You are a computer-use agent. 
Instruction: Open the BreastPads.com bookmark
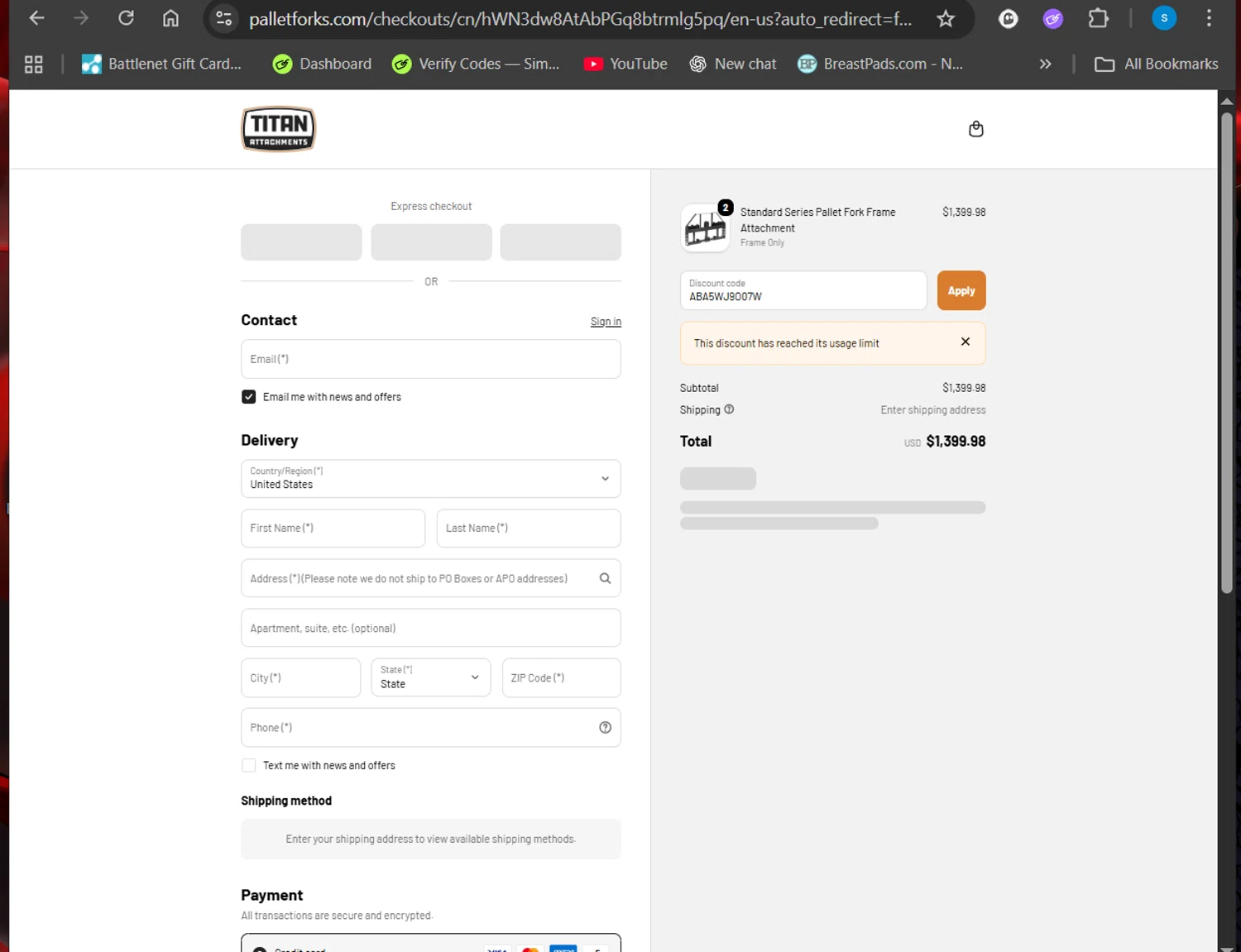[x=880, y=64]
